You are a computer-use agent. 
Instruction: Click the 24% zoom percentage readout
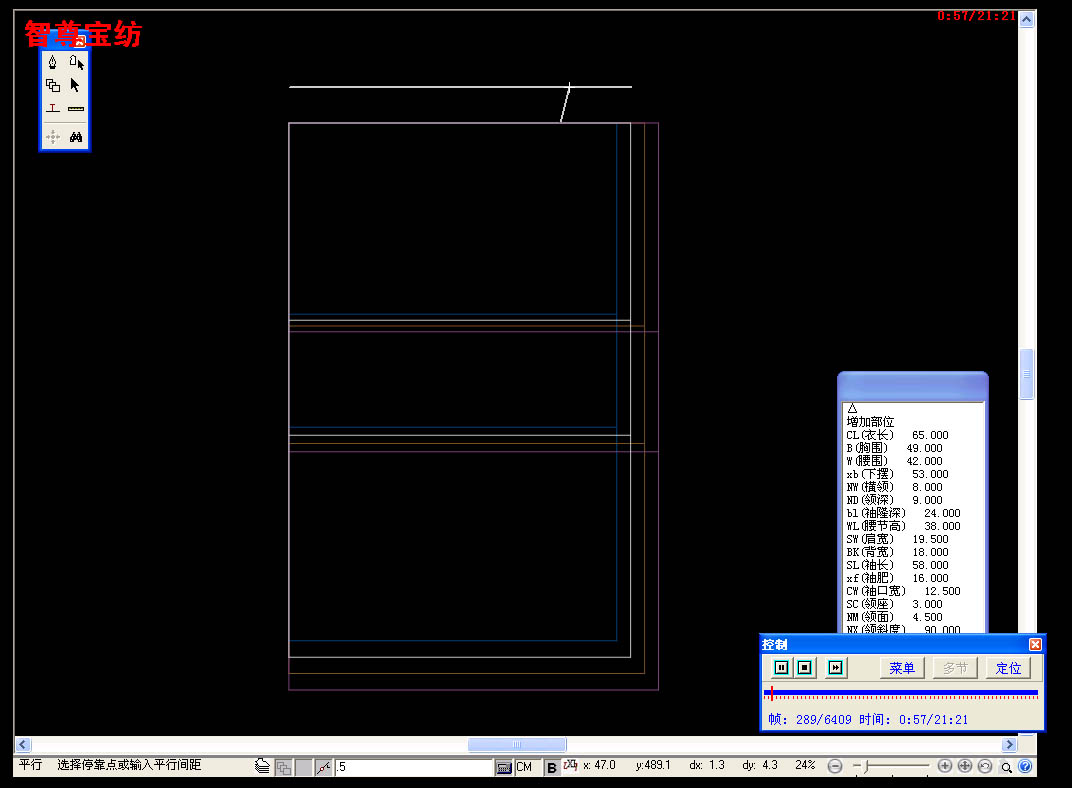tap(805, 765)
